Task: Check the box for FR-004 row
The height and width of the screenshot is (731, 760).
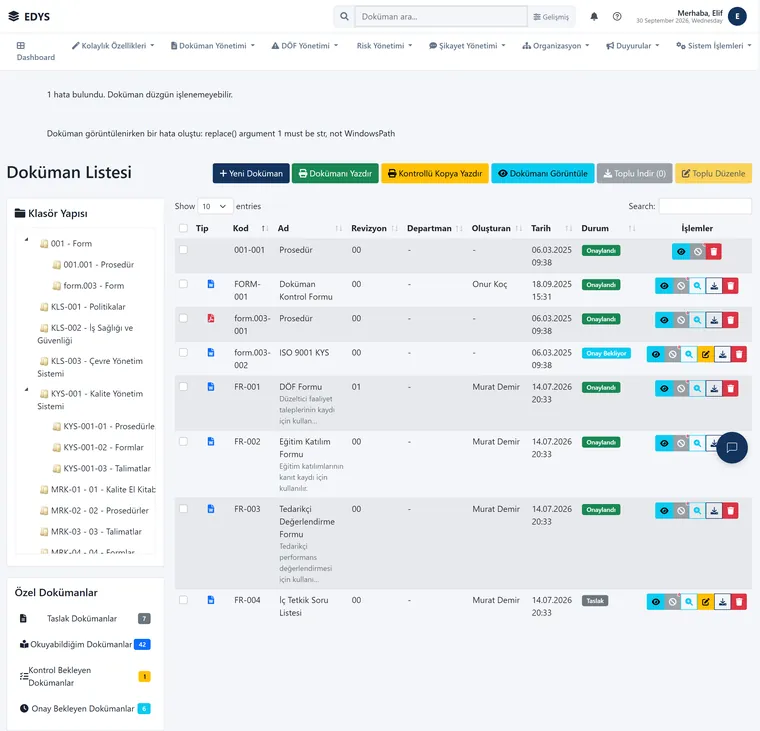Action: coord(183,600)
